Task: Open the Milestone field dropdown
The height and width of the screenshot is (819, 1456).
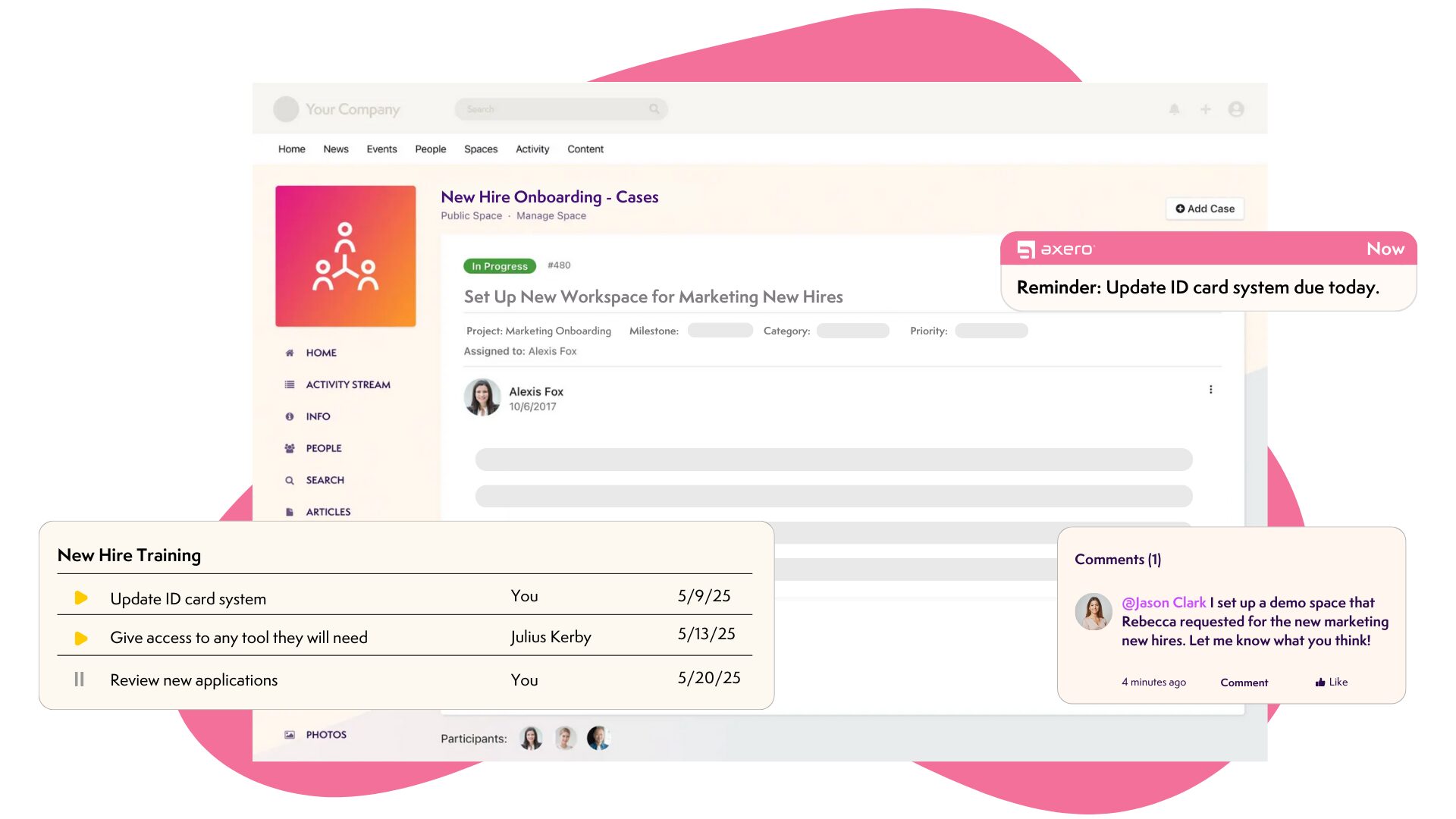Action: click(x=720, y=331)
